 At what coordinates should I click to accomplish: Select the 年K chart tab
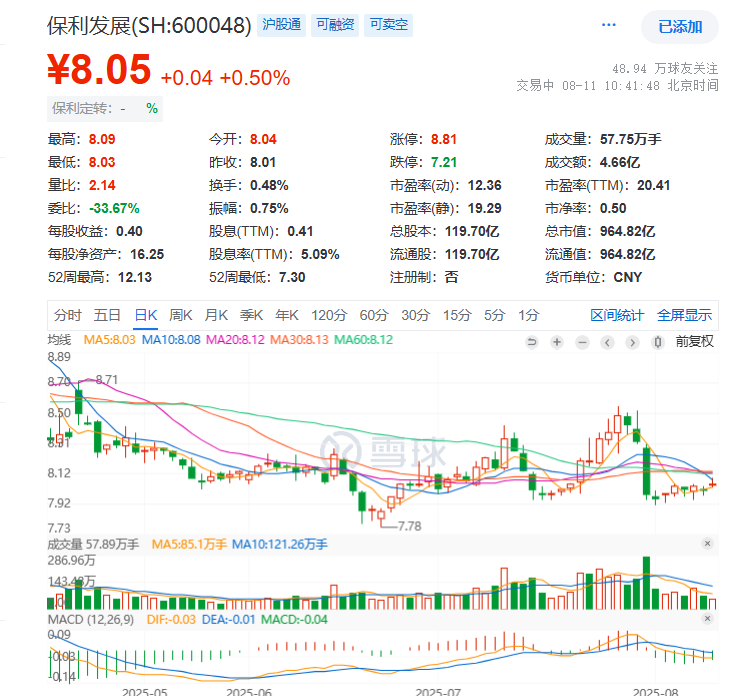tap(287, 315)
